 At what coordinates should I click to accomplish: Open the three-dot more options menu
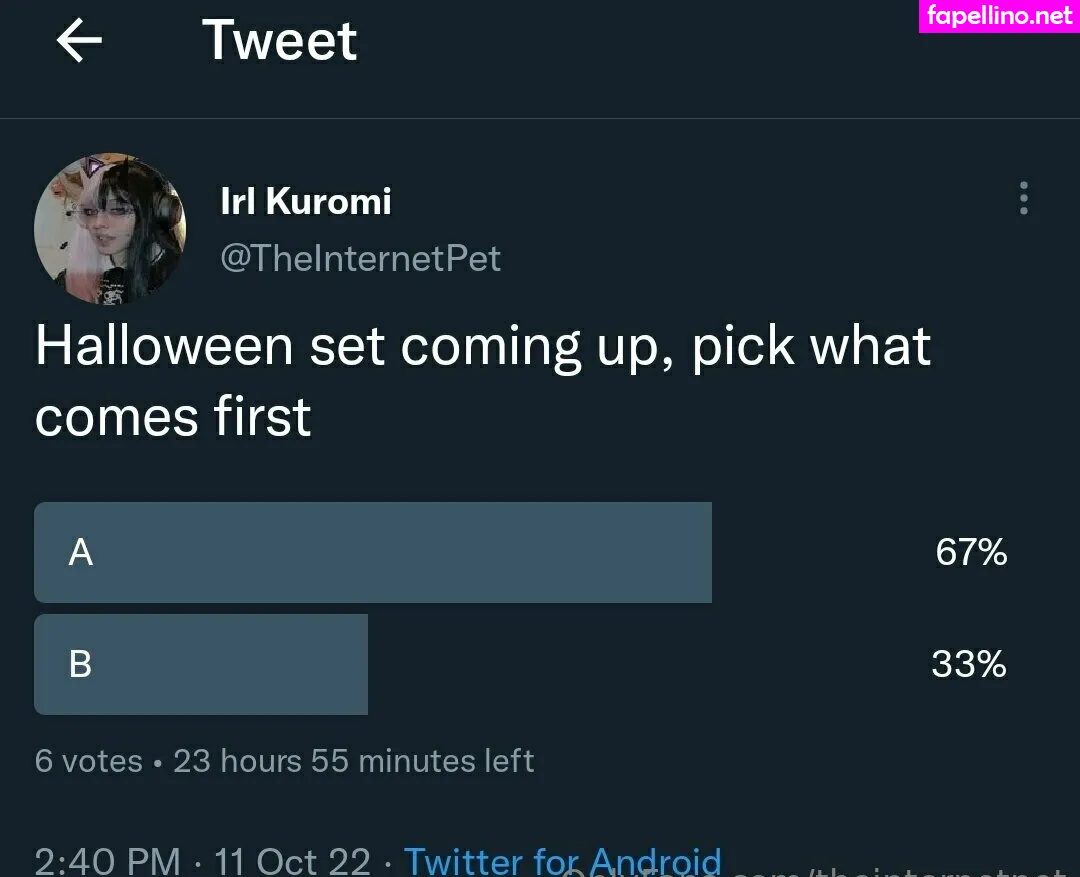(1023, 198)
